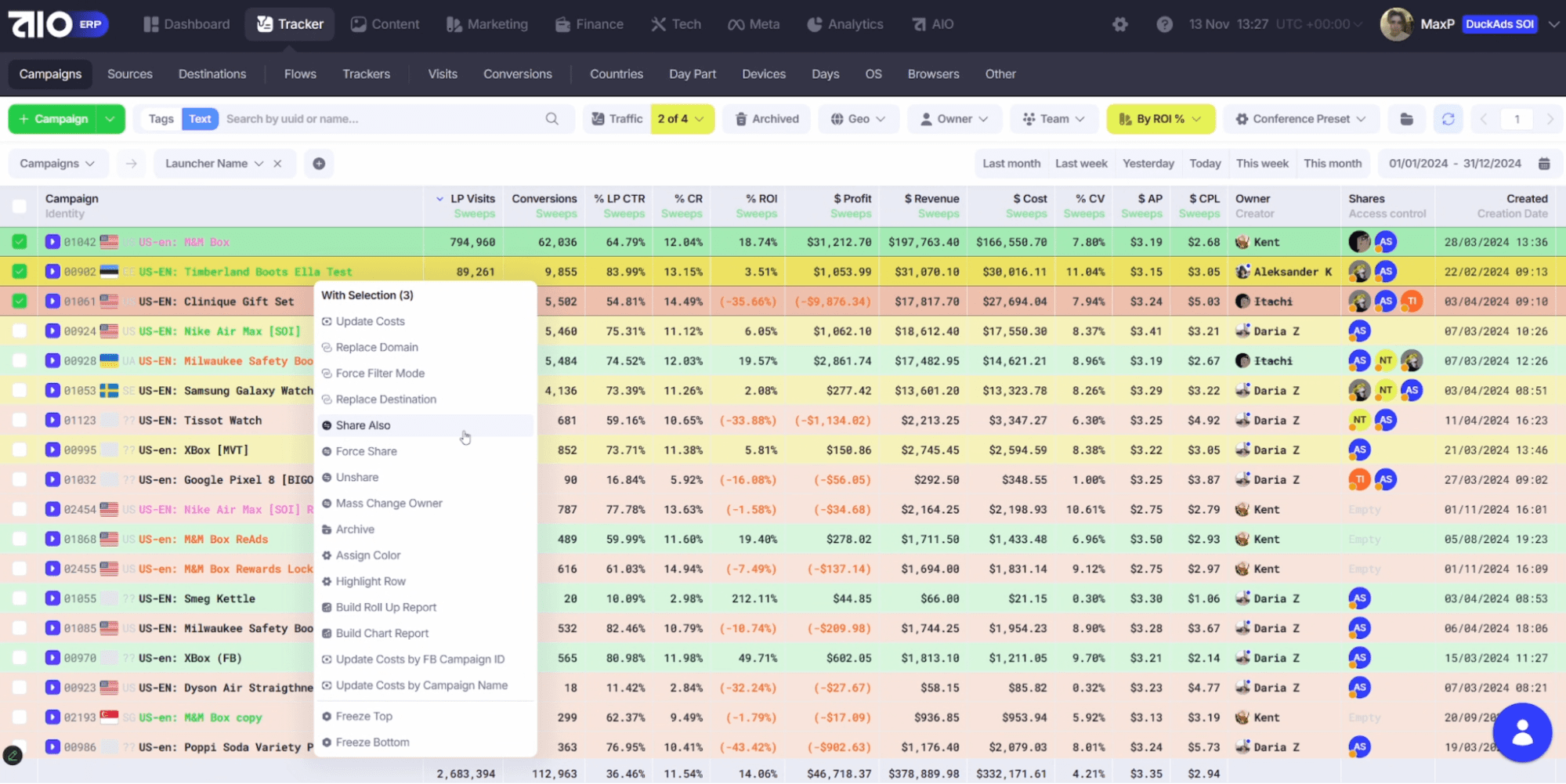The image size is (1566, 784).
Task: Open the floating support chat button
Action: [1521, 732]
